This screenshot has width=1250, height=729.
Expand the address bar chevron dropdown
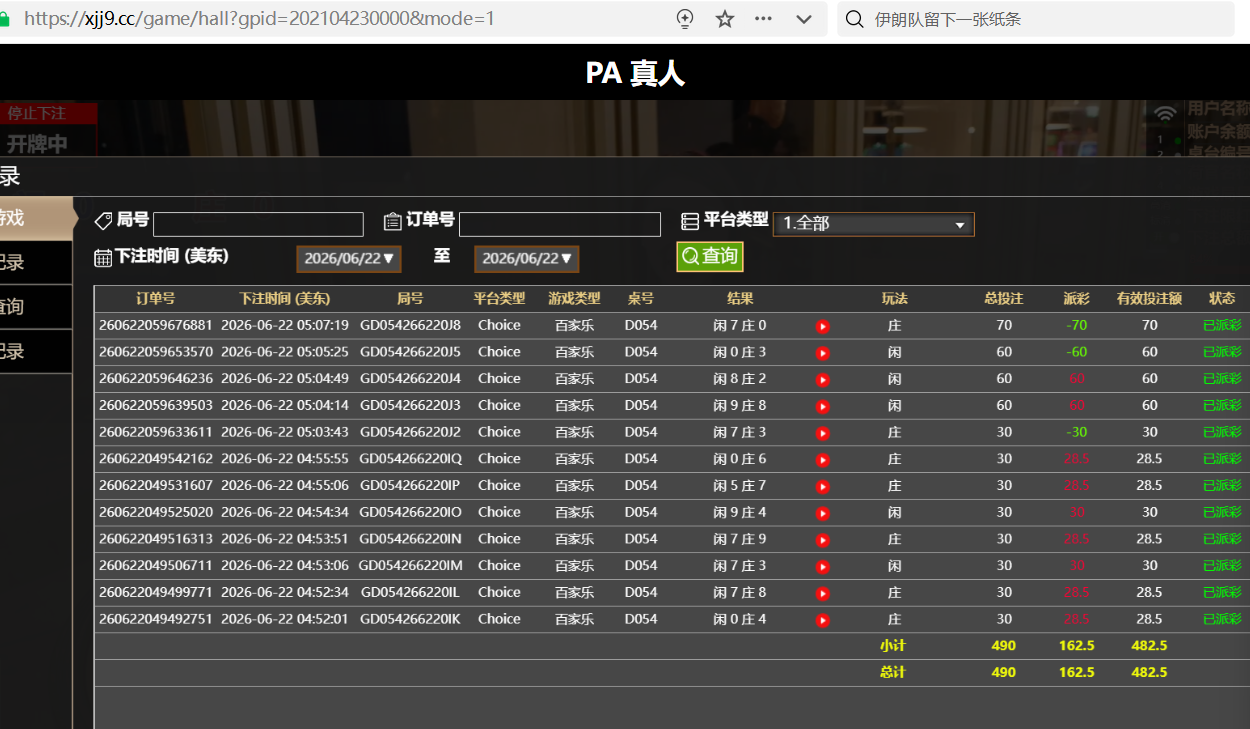(803, 19)
